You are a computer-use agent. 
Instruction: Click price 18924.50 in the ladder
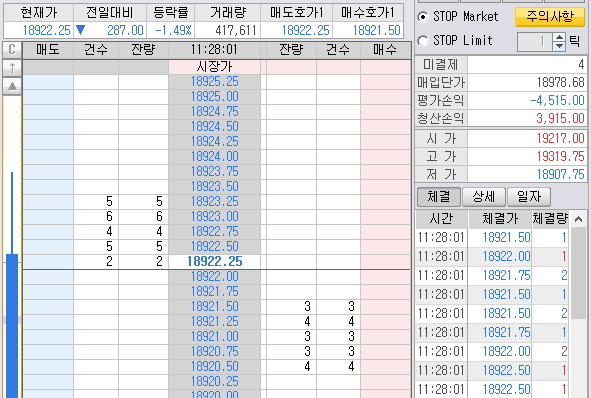[x=214, y=127]
